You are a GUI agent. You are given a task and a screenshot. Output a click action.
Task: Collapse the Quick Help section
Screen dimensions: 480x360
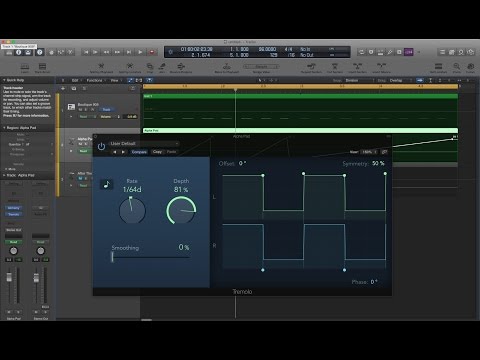pyautogui.click(x=4, y=80)
